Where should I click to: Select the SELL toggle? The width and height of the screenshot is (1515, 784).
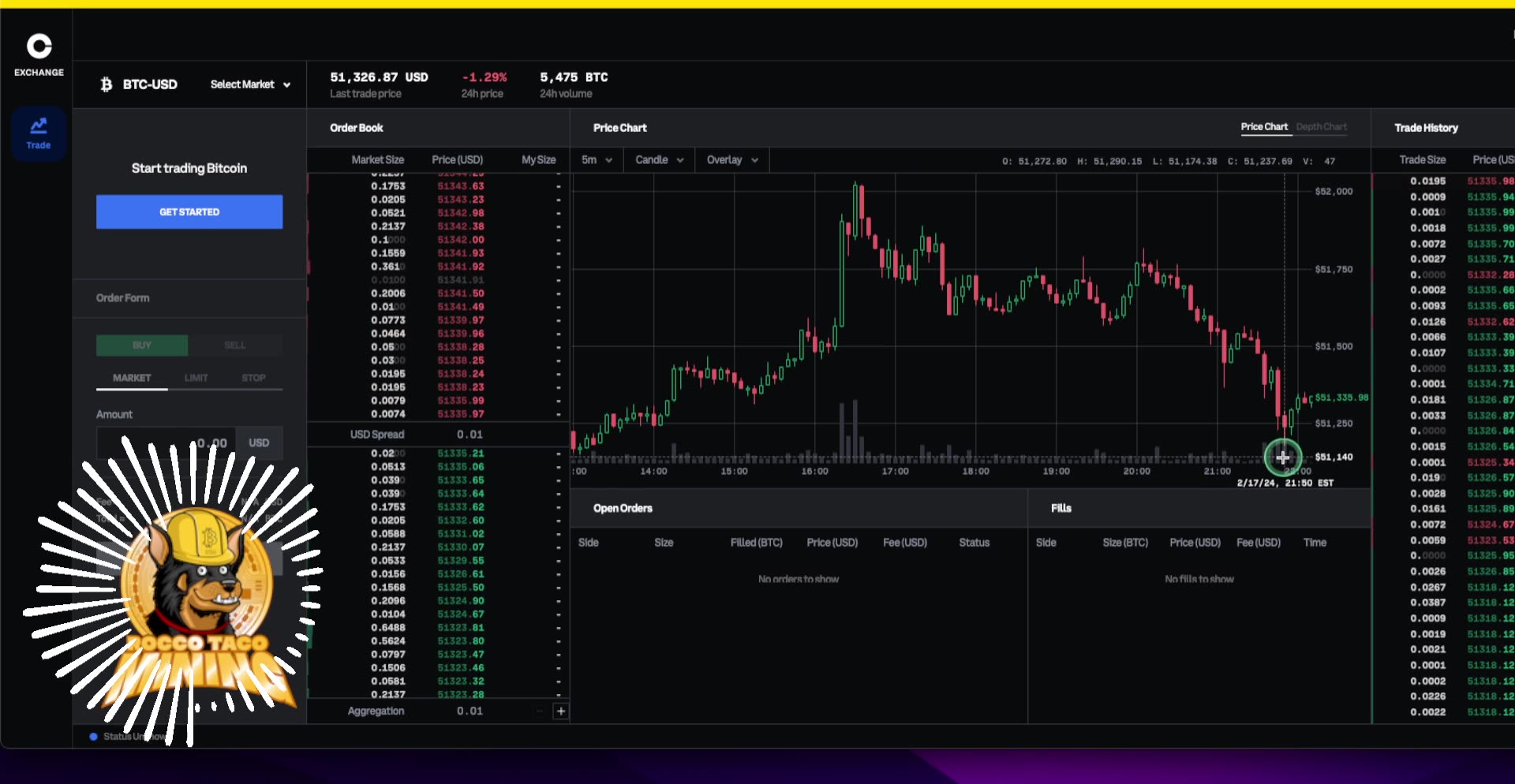point(235,345)
